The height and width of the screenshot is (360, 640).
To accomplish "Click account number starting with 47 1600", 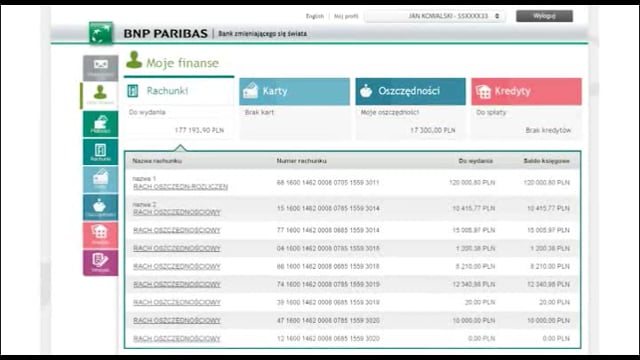I will (328, 320).
